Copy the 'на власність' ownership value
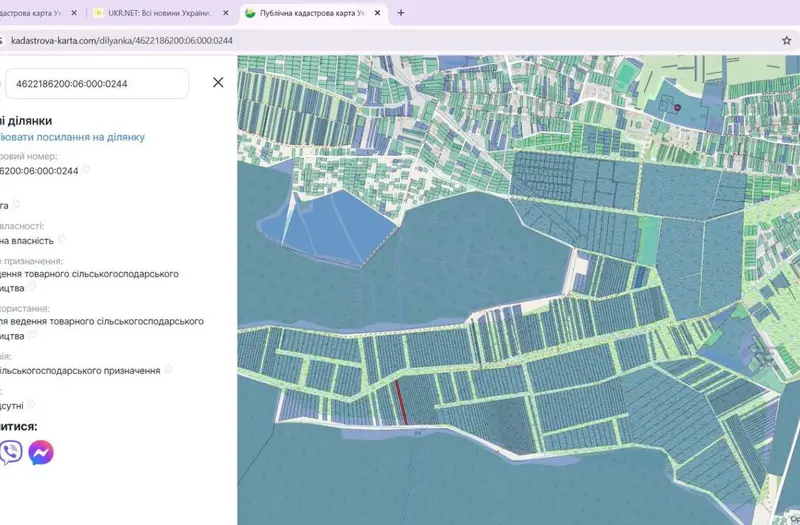The height and width of the screenshot is (525, 800). click(x=62, y=239)
